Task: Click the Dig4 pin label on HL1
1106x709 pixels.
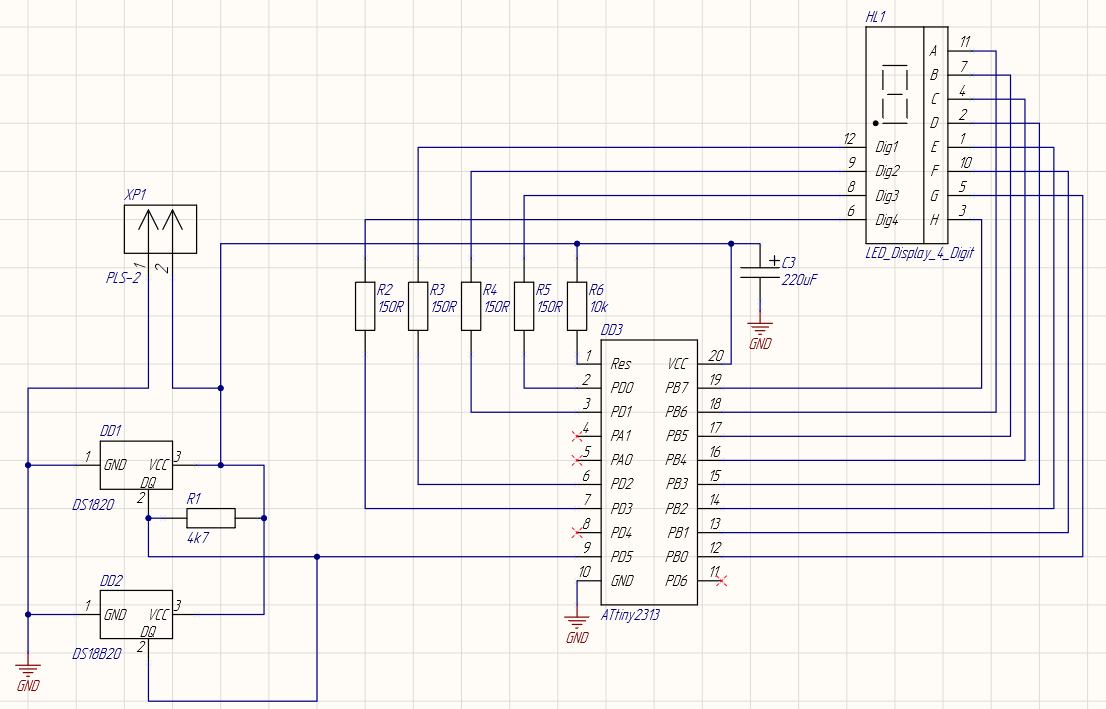Action: pyautogui.click(x=887, y=220)
